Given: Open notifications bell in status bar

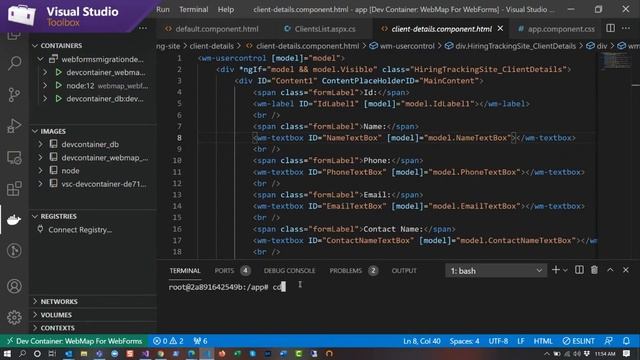Looking at the screenshot, I should (627, 341).
